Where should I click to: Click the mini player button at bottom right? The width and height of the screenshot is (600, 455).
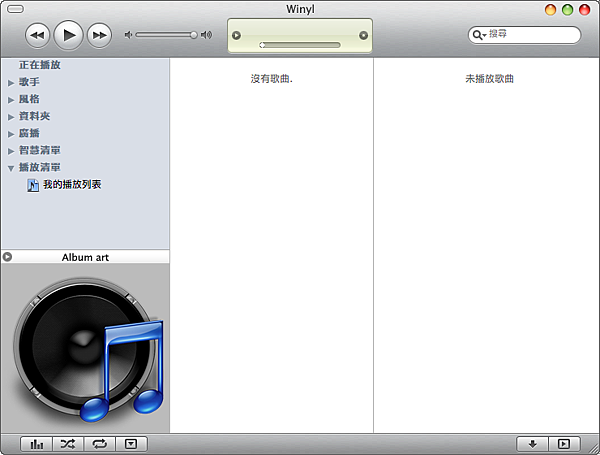pyautogui.click(x=564, y=444)
